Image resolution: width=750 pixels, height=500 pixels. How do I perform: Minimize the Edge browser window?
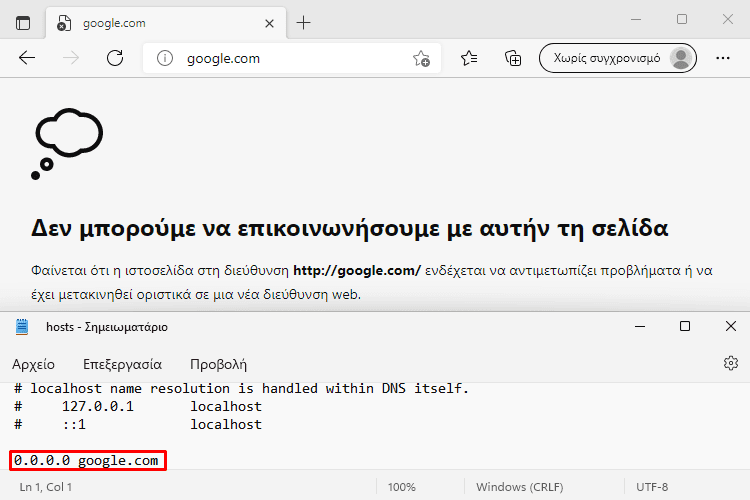coord(636,19)
